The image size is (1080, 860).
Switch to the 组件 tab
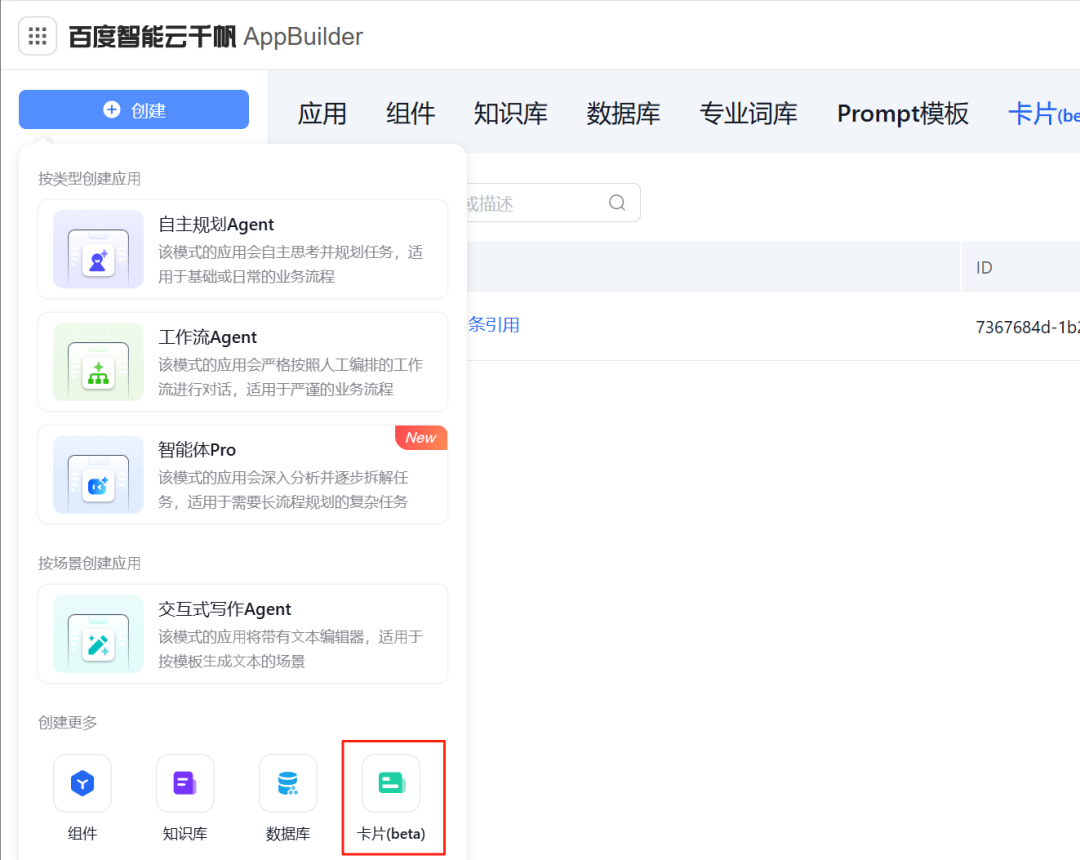[x=410, y=114]
